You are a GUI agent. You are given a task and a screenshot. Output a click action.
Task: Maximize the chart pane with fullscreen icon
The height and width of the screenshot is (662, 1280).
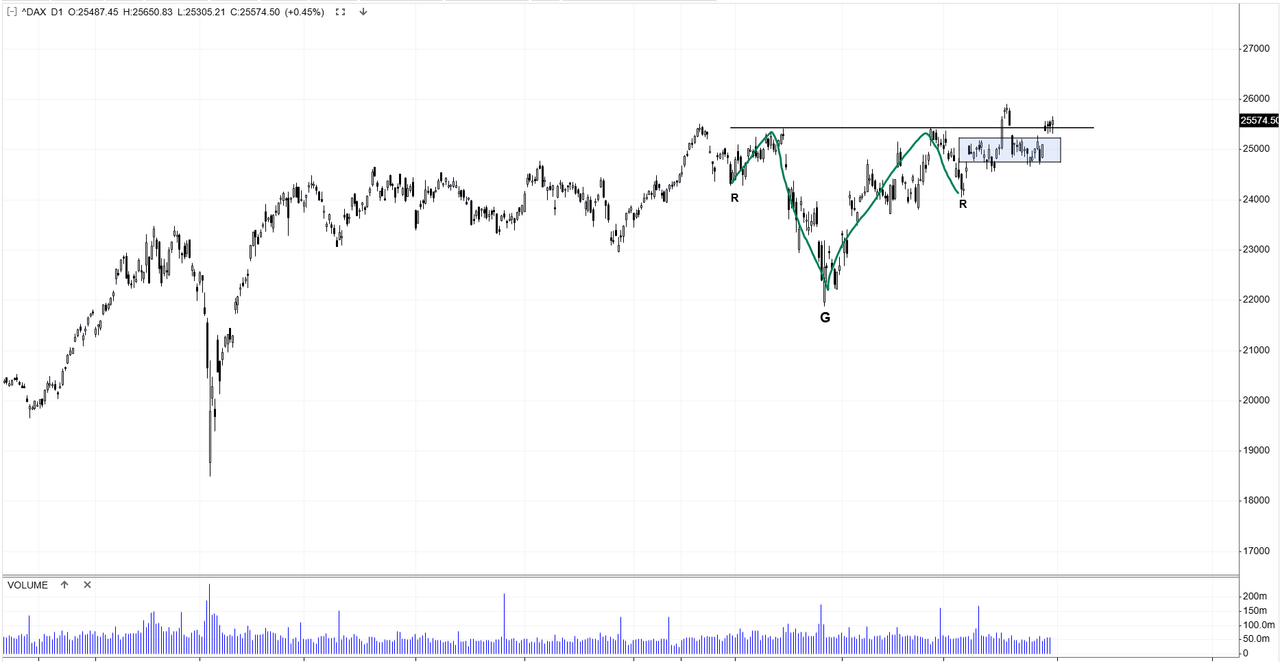tap(341, 12)
